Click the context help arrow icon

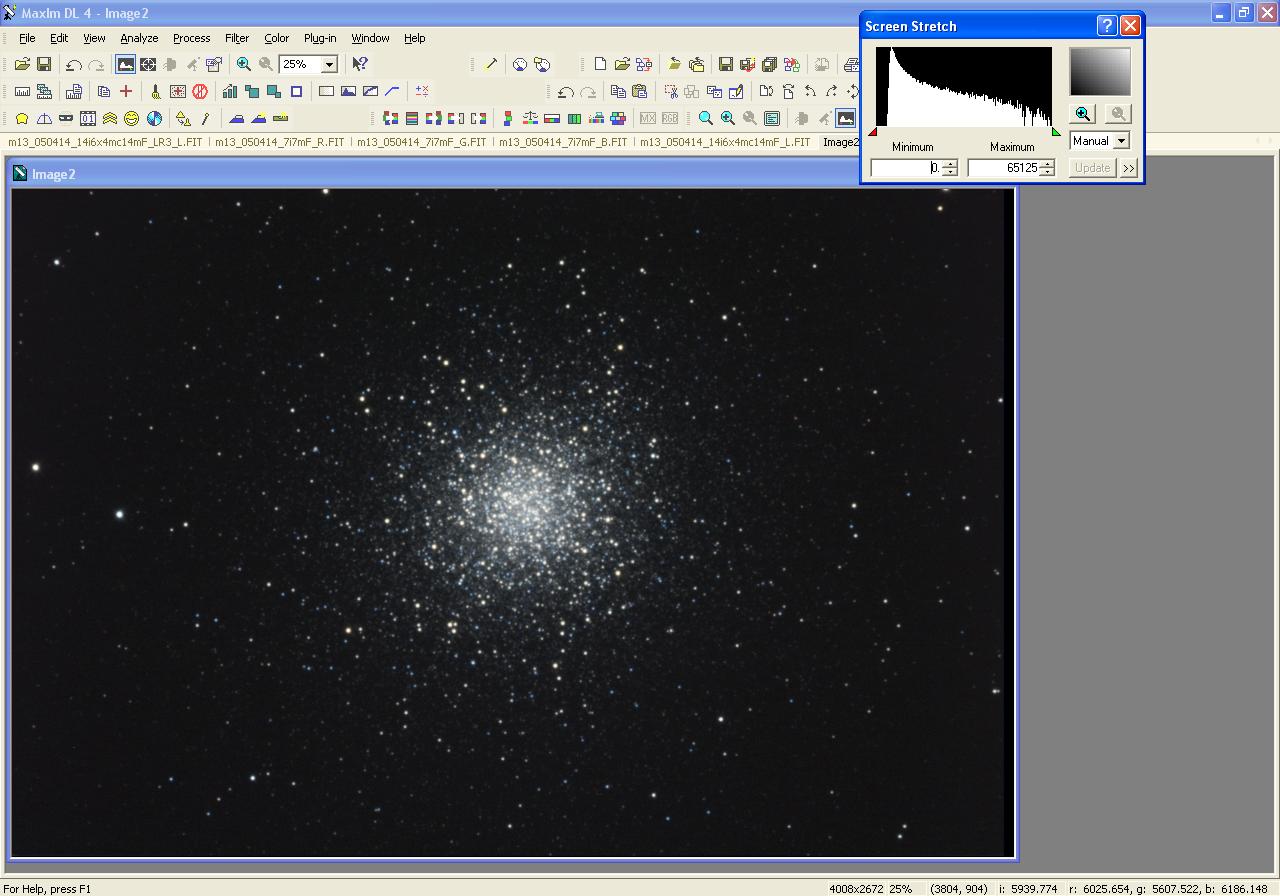click(360, 64)
